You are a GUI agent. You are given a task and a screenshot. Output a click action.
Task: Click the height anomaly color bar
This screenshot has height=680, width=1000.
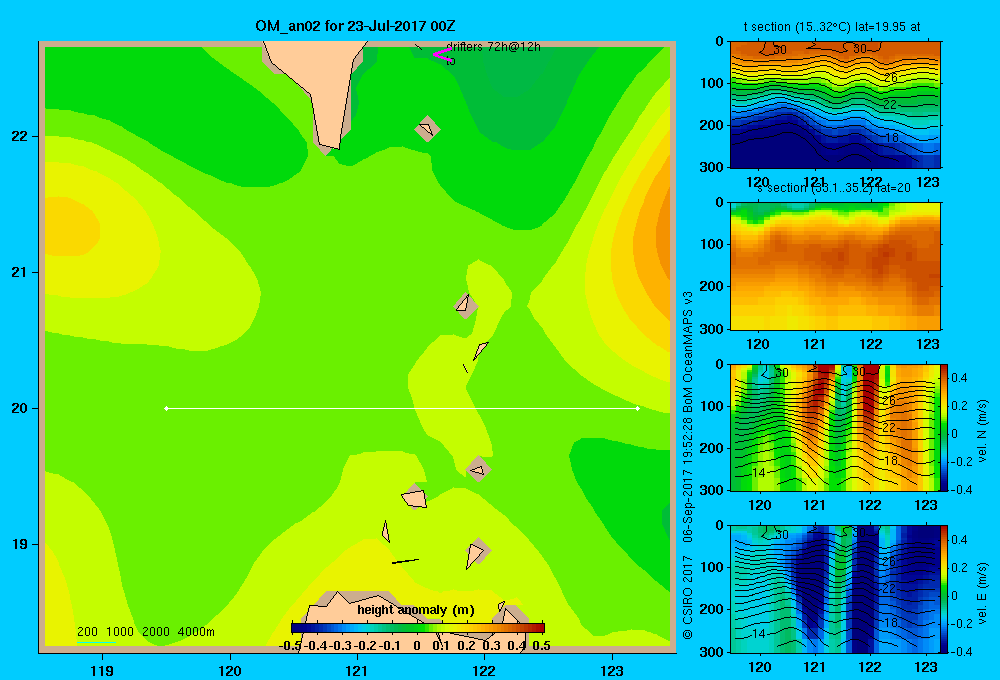(x=418, y=628)
